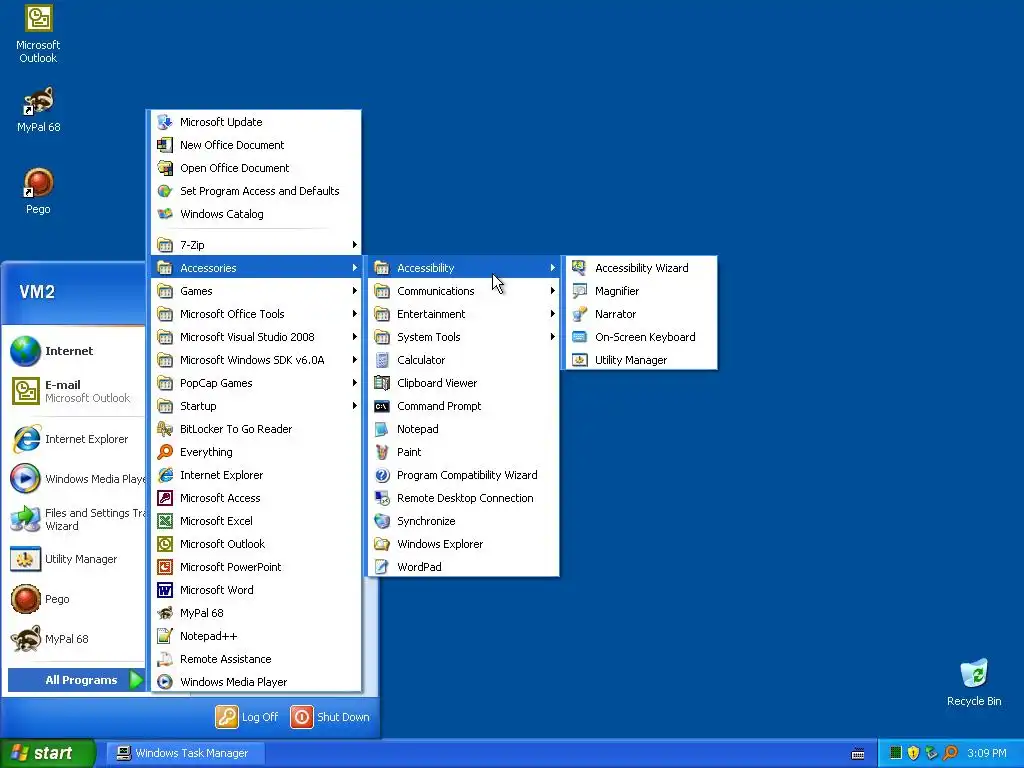Viewport: 1024px width, 768px height.
Task: Click the Narrator icon
Action: coord(579,314)
